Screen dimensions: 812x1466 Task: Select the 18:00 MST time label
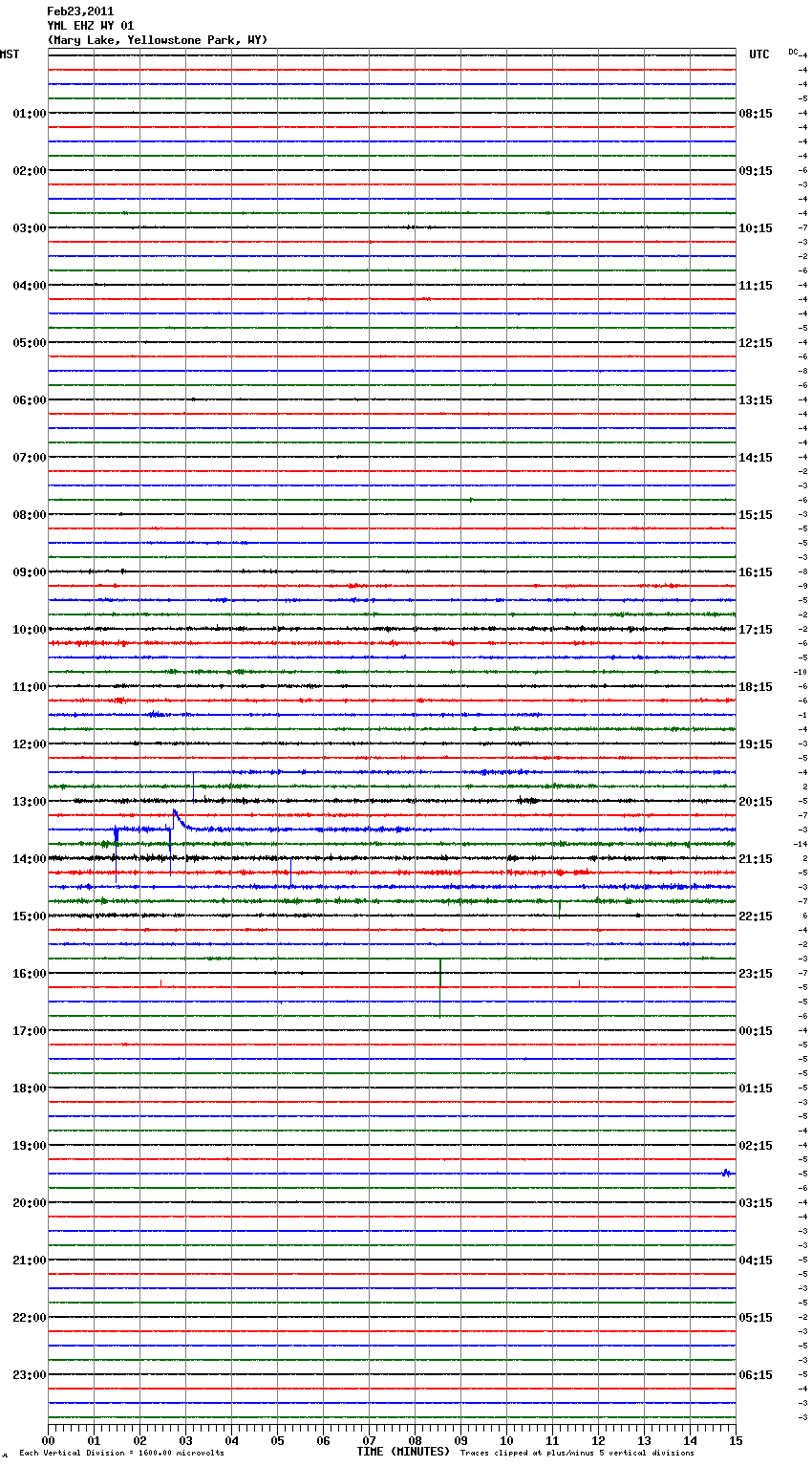pos(30,1089)
